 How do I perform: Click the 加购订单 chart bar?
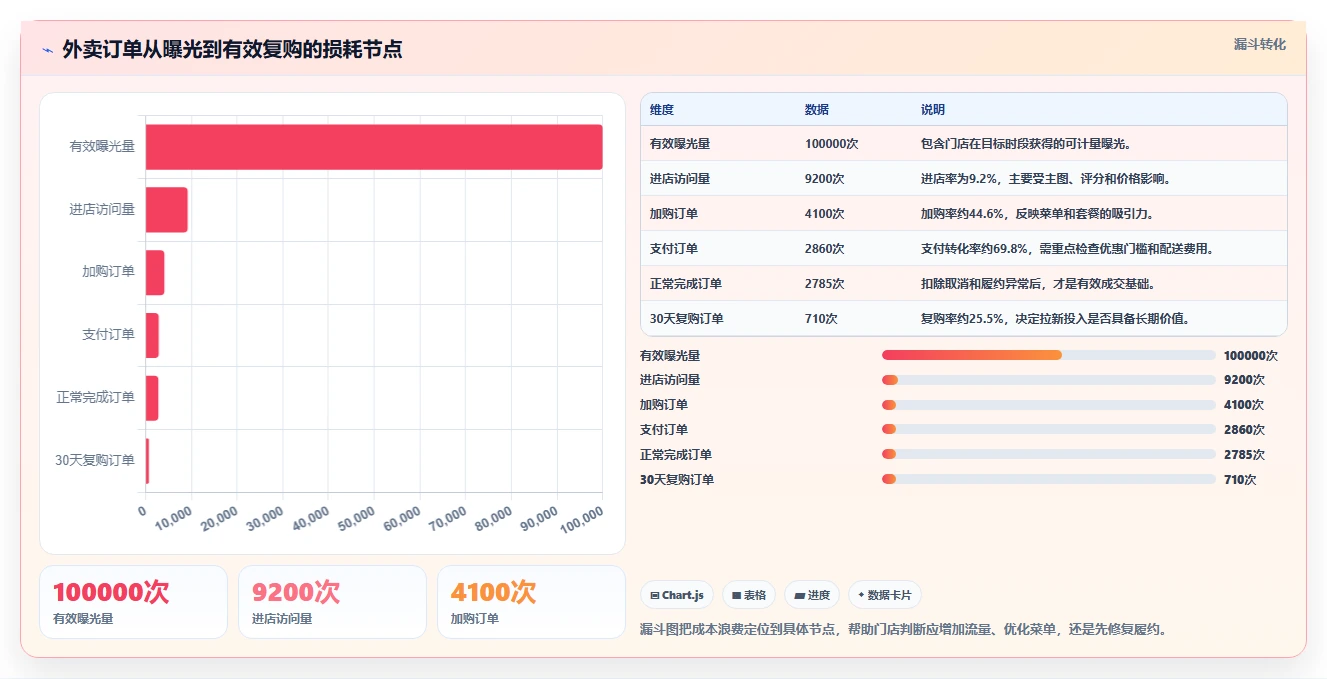click(x=155, y=272)
